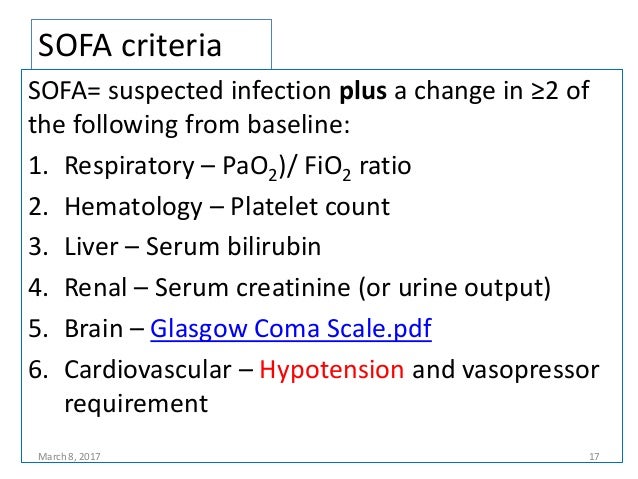This screenshot has height=479, width=638.
Task: Click the red Hypotension word
Action: coord(332,371)
